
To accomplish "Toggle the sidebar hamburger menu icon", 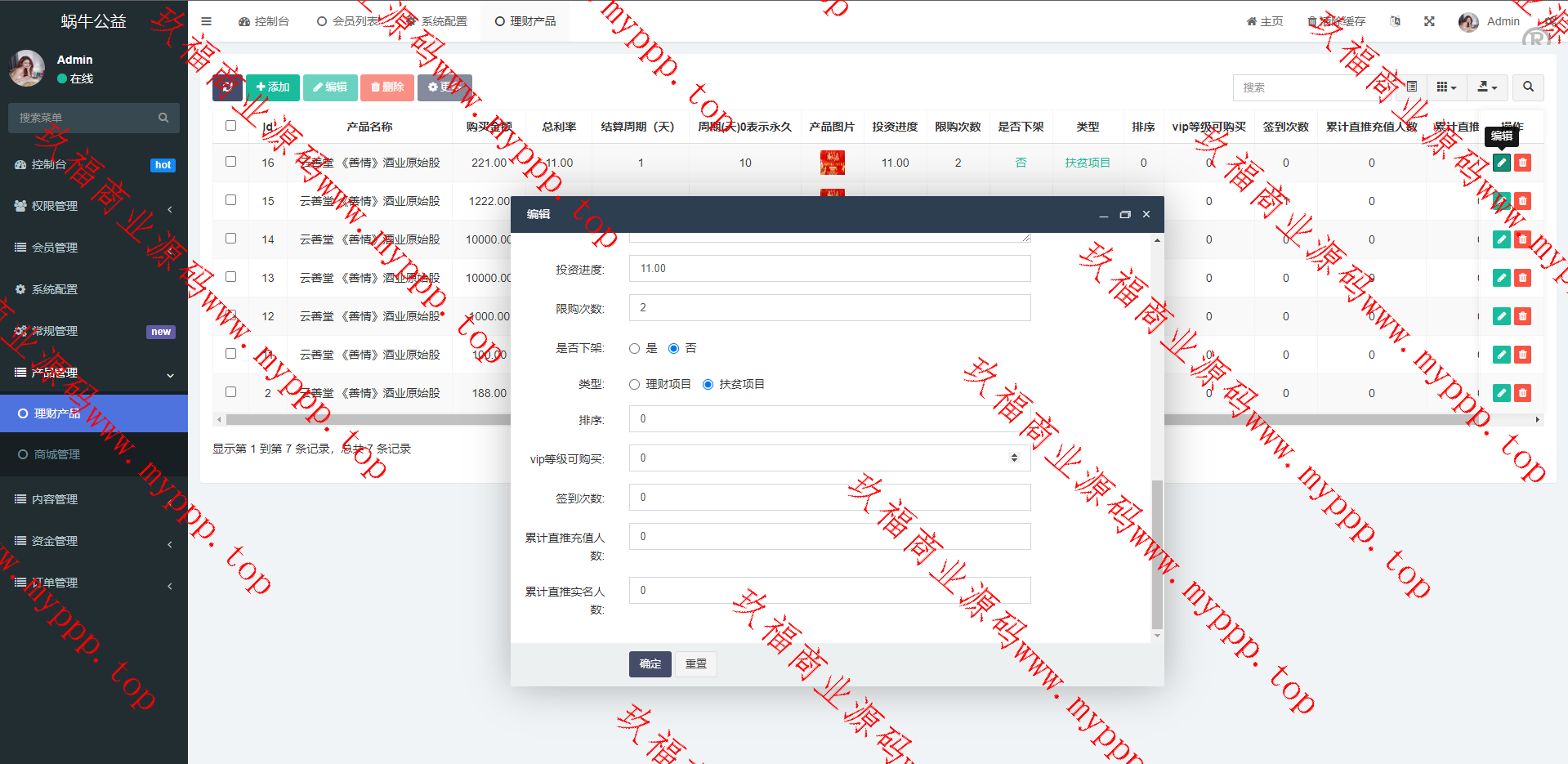I will point(206,21).
